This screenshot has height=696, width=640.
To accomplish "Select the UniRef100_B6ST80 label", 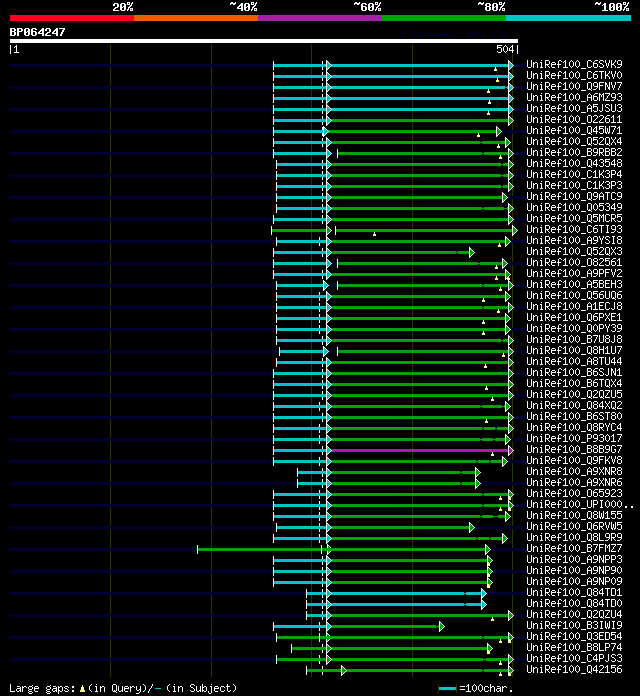I will point(574,416).
